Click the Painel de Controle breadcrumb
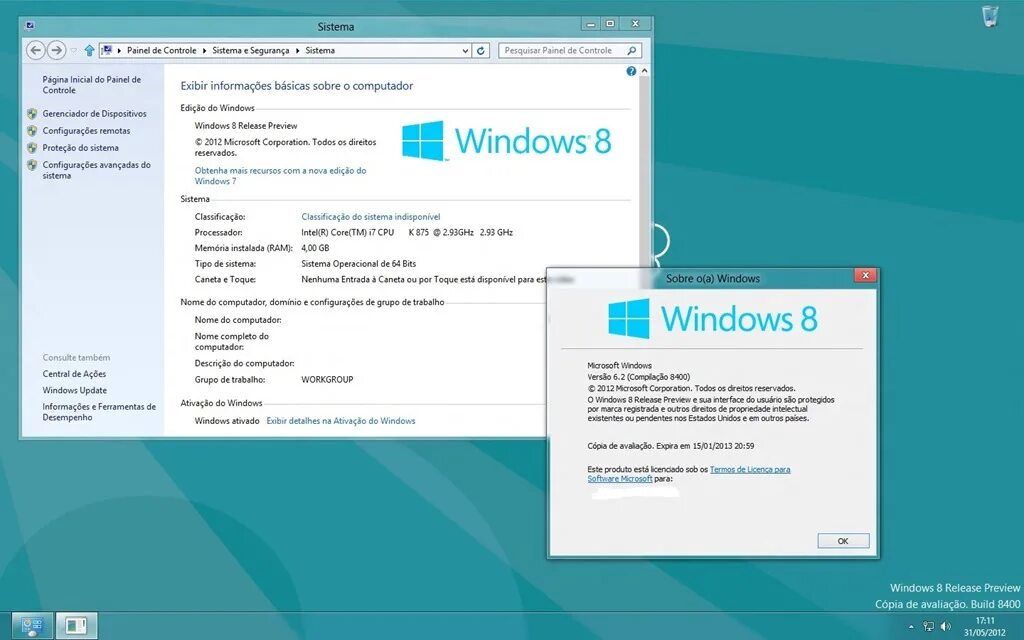The height and width of the screenshot is (640, 1024). click(161, 50)
